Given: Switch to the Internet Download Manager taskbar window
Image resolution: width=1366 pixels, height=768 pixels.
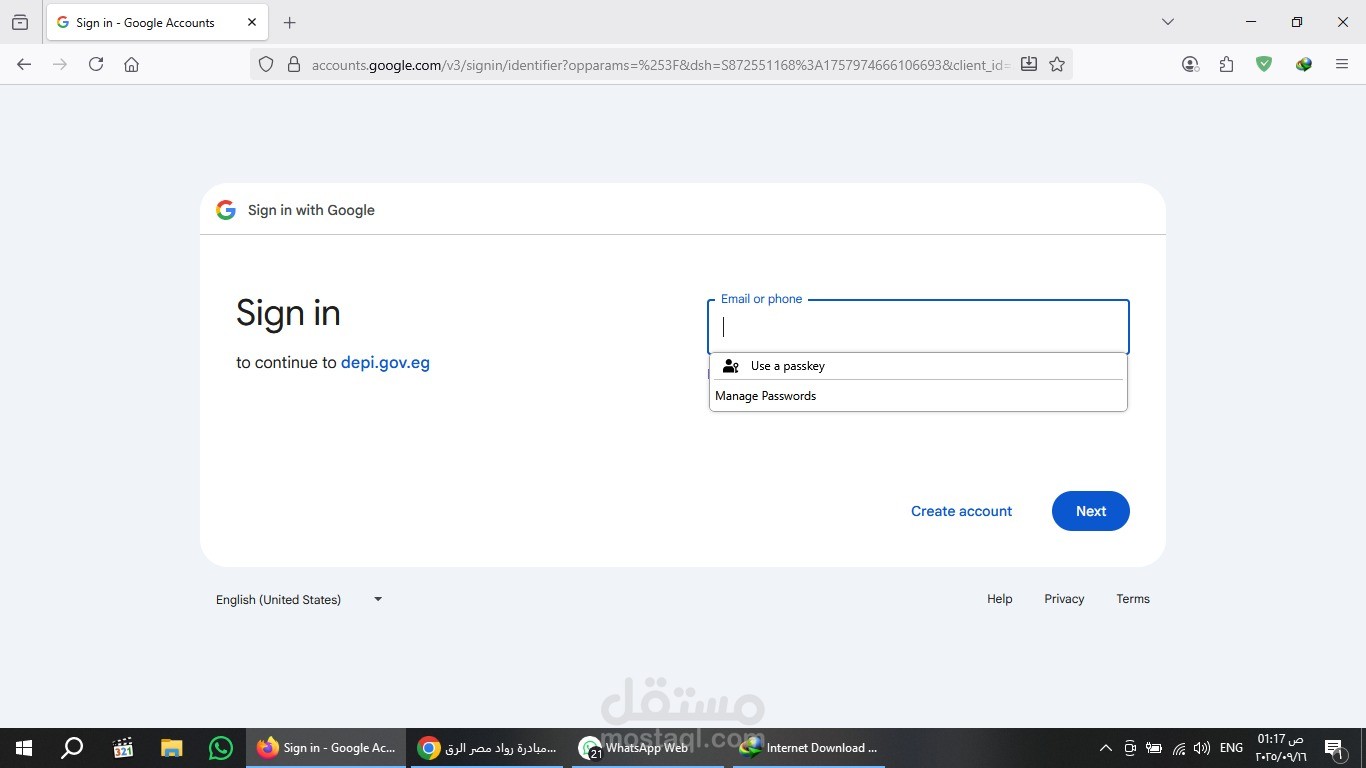Looking at the screenshot, I should click(x=810, y=748).
